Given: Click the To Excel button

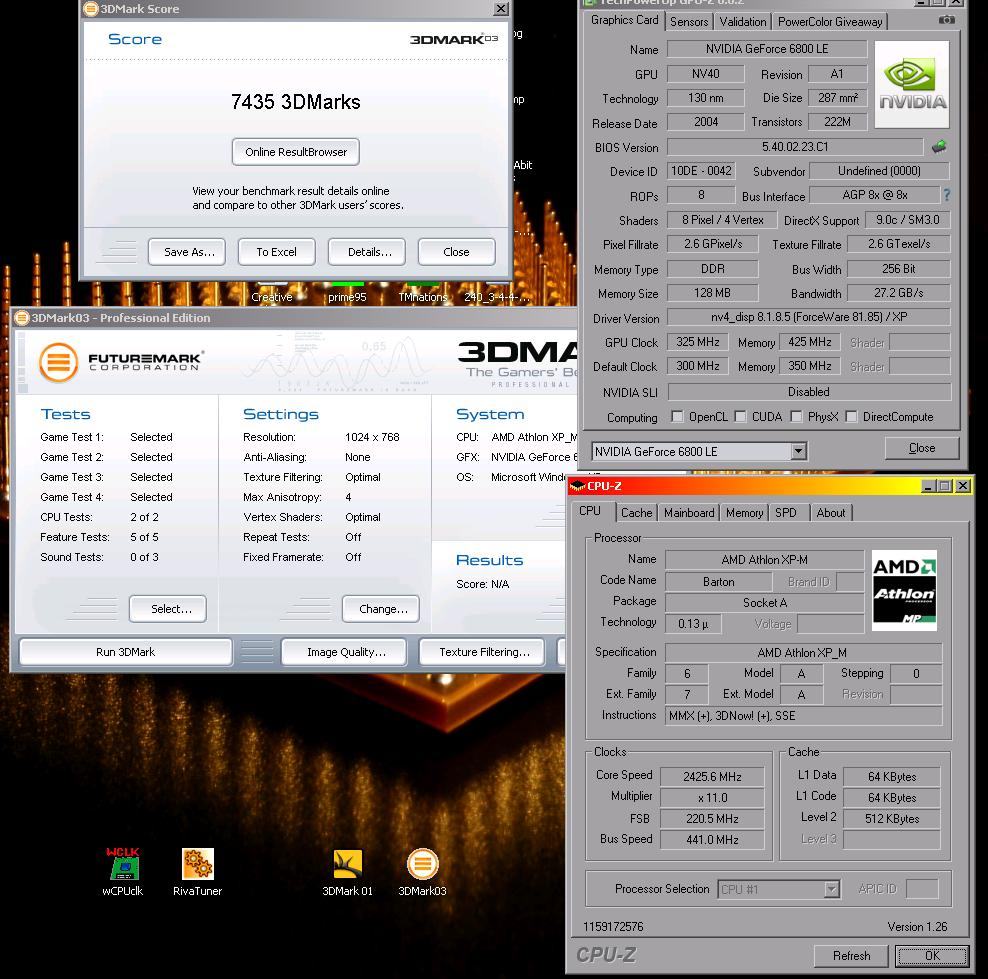Looking at the screenshot, I should click(x=277, y=252).
